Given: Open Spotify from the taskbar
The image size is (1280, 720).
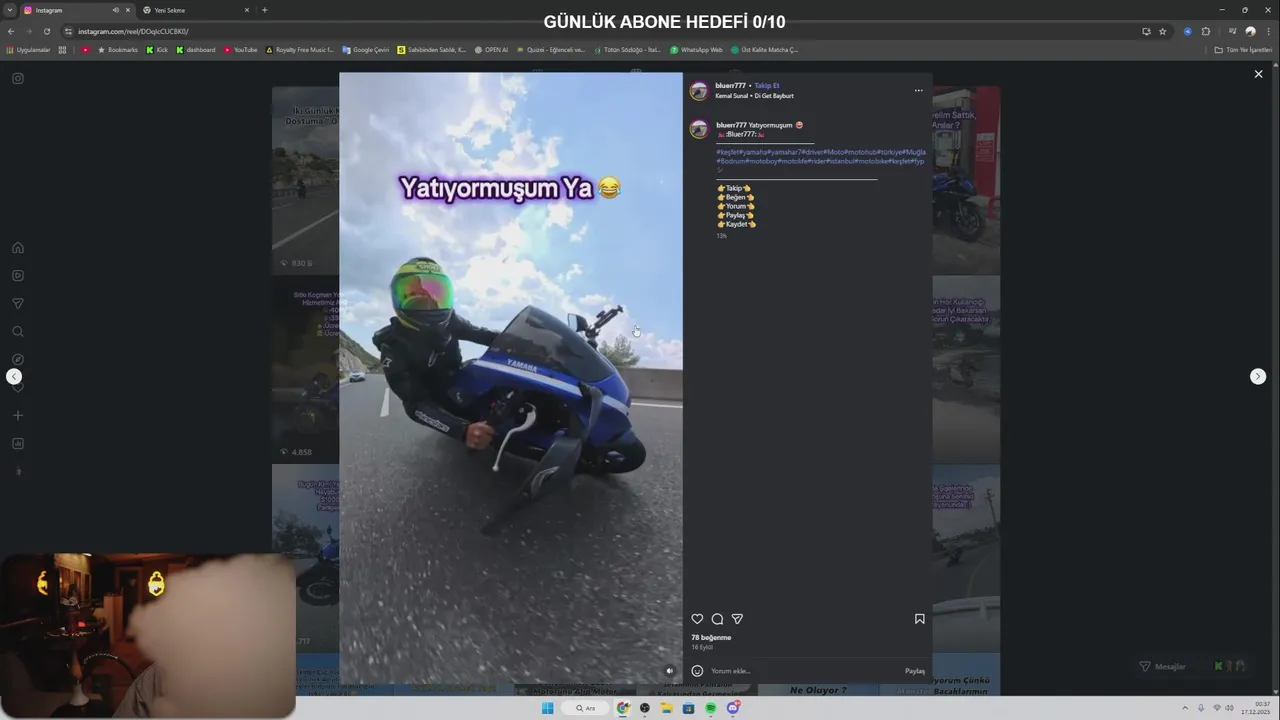Looking at the screenshot, I should [710, 708].
